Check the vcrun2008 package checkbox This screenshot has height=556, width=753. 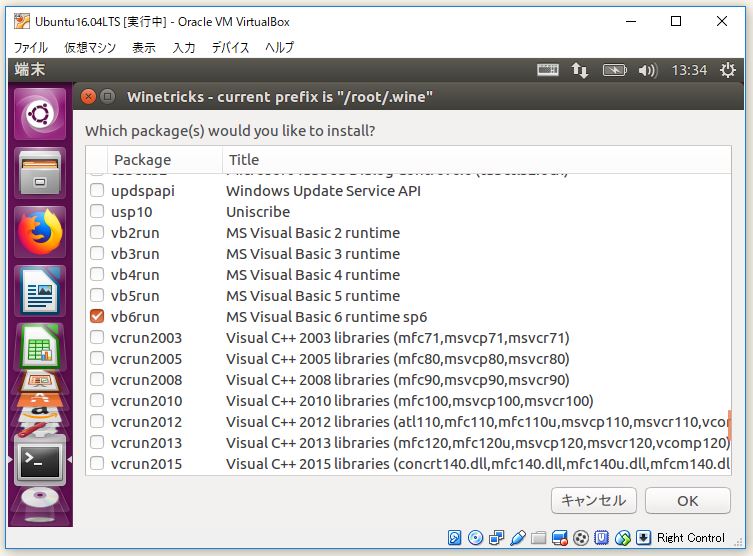click(x=97, y=379)
